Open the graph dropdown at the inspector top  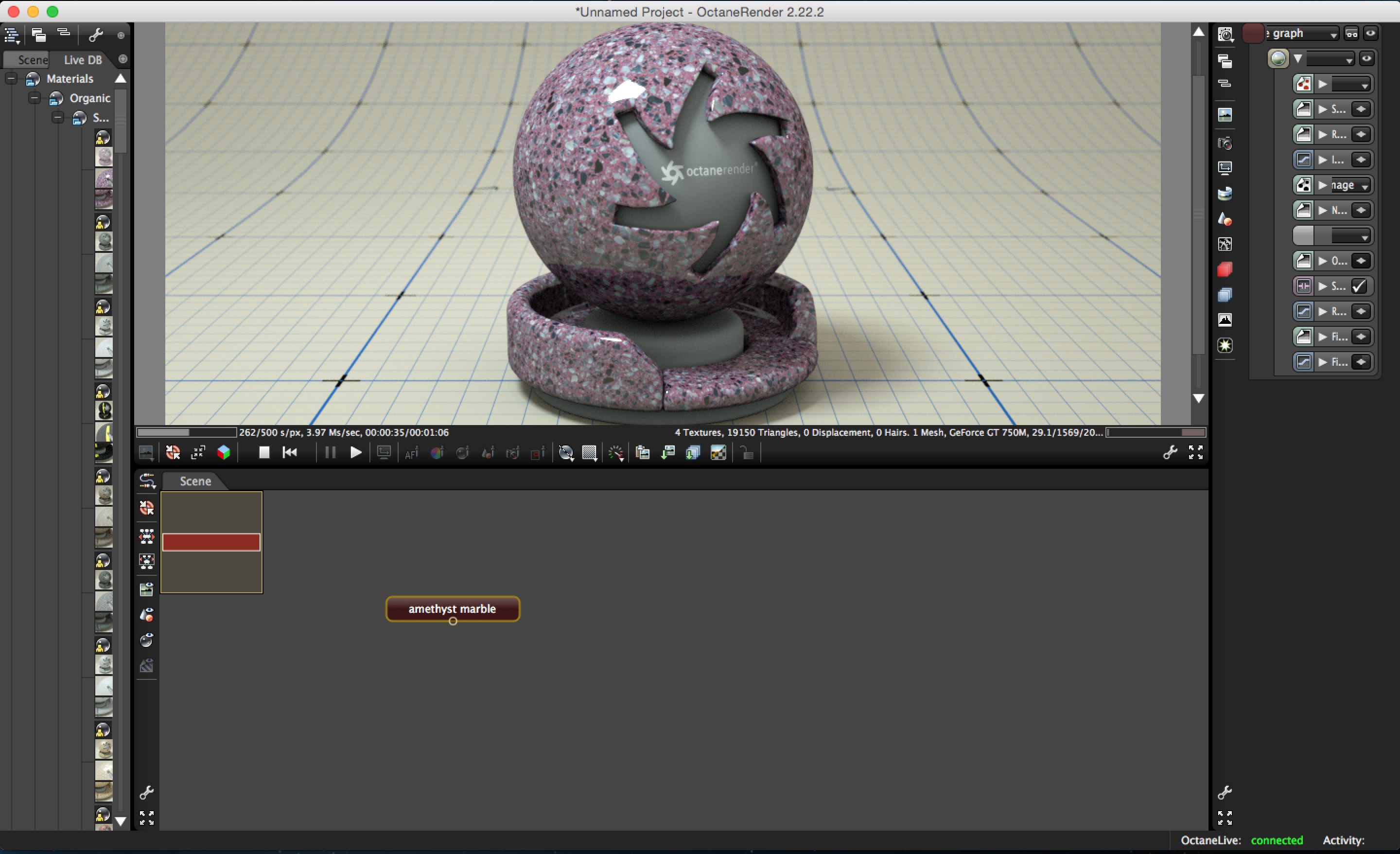pos(1302,34)
